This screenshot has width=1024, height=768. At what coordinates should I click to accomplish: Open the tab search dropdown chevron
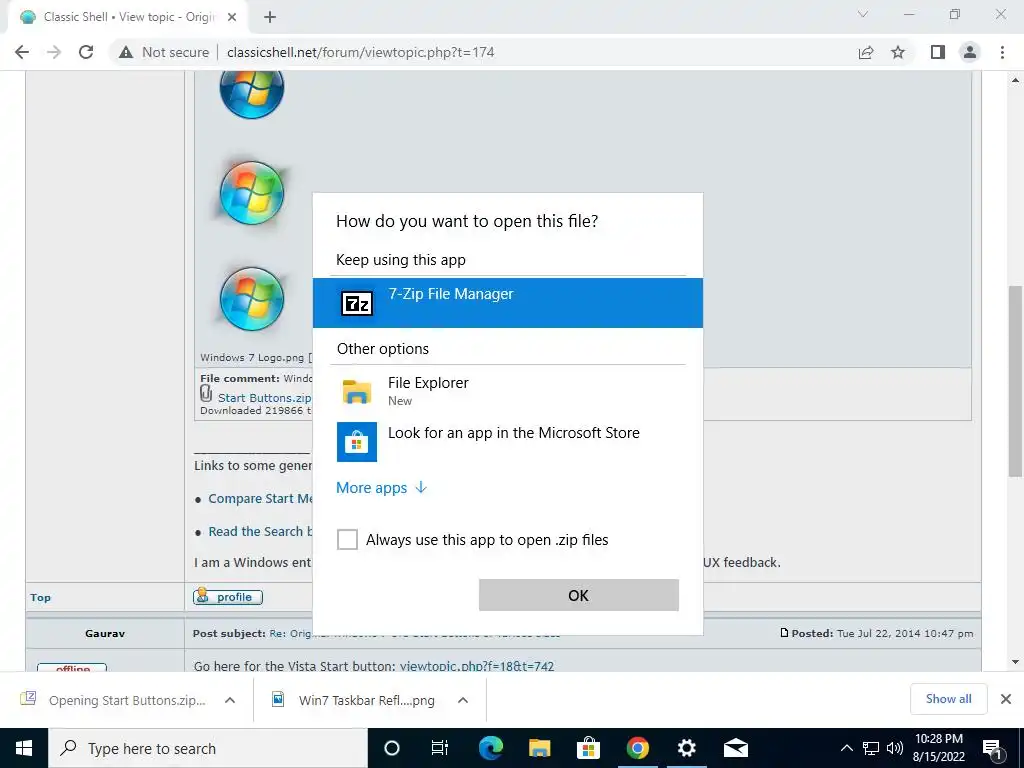(x=863, y=14)
